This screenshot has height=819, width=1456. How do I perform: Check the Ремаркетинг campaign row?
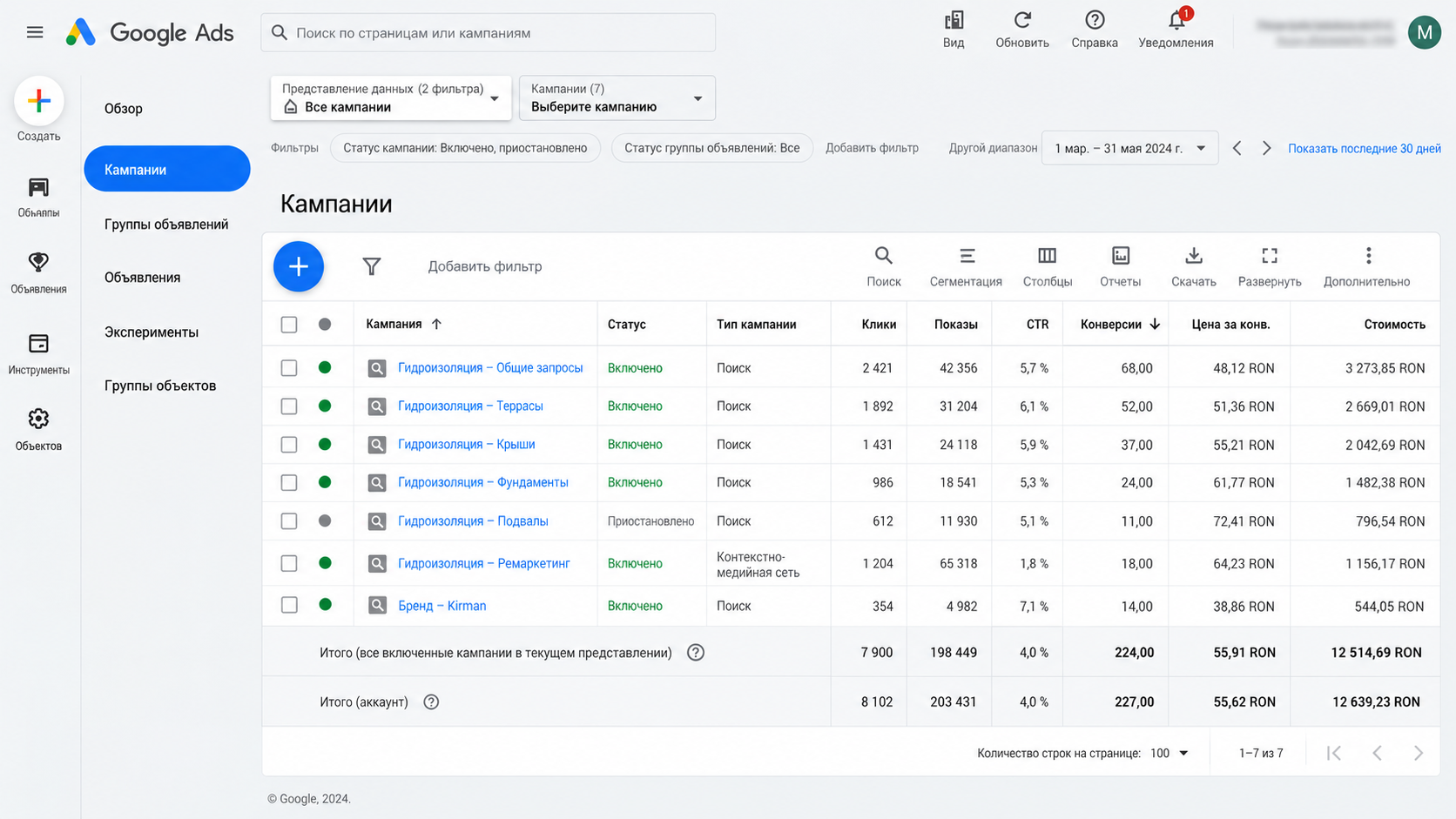point(289,564)
